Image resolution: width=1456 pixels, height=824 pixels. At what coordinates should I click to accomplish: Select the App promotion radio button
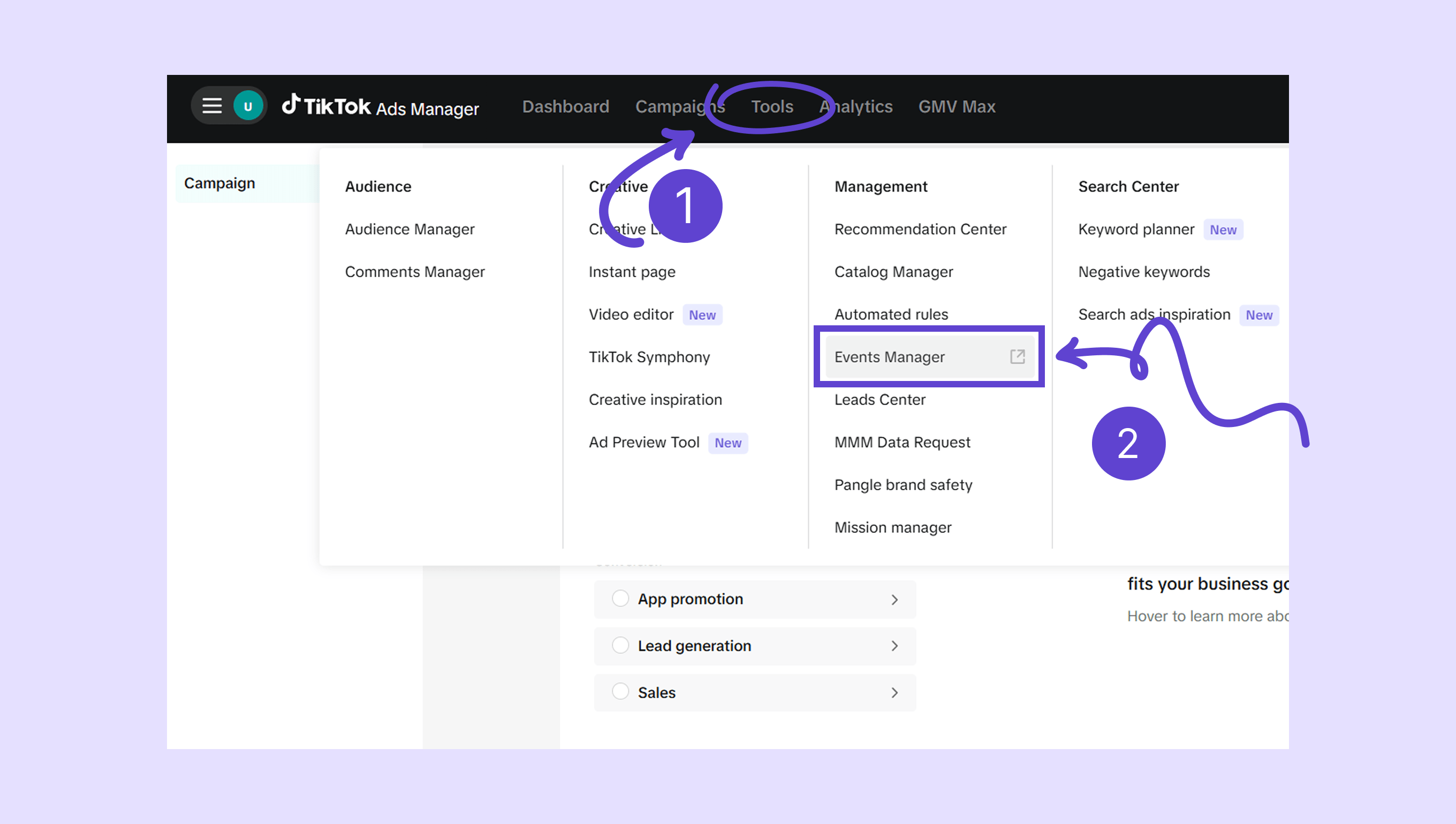point(620,598)
